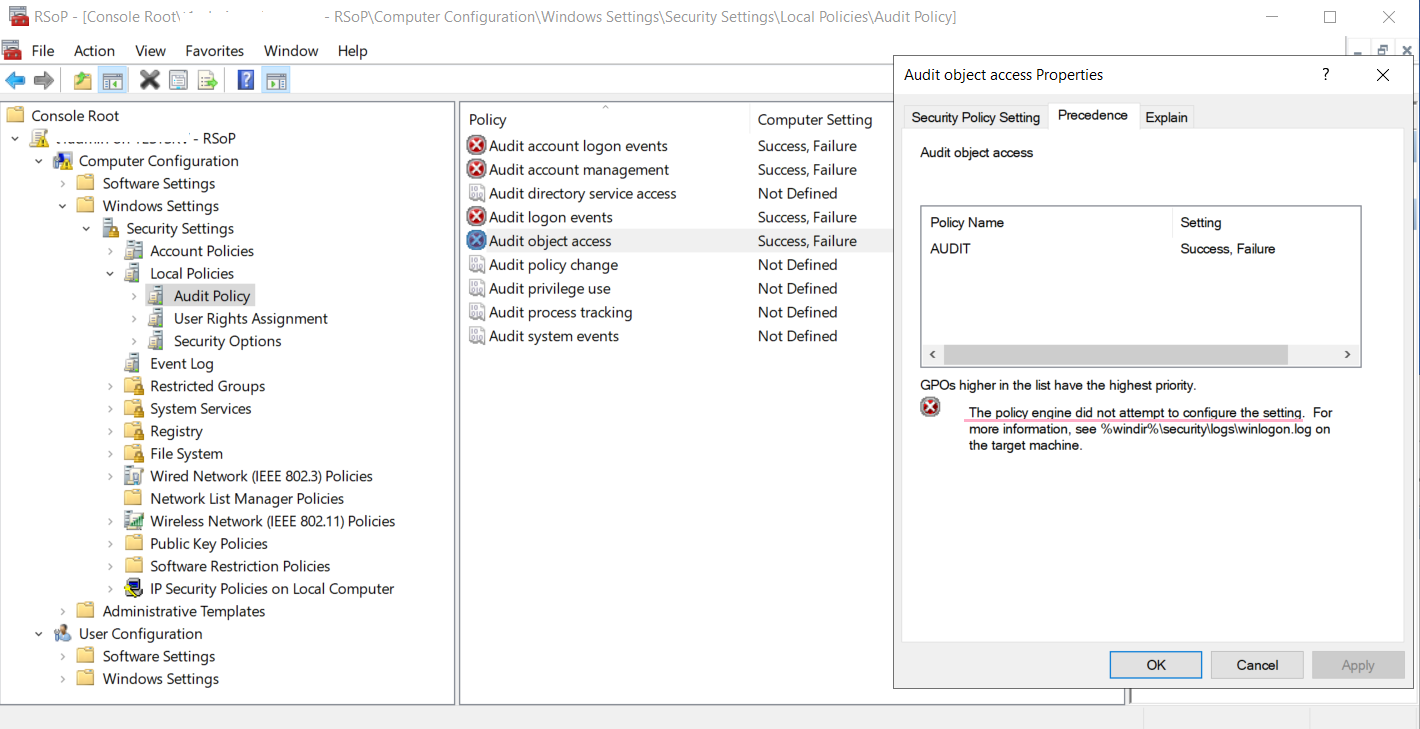Viewport: 1420px width, 729px height.
Task: Open the Action menu
Action: pos(94,51)
